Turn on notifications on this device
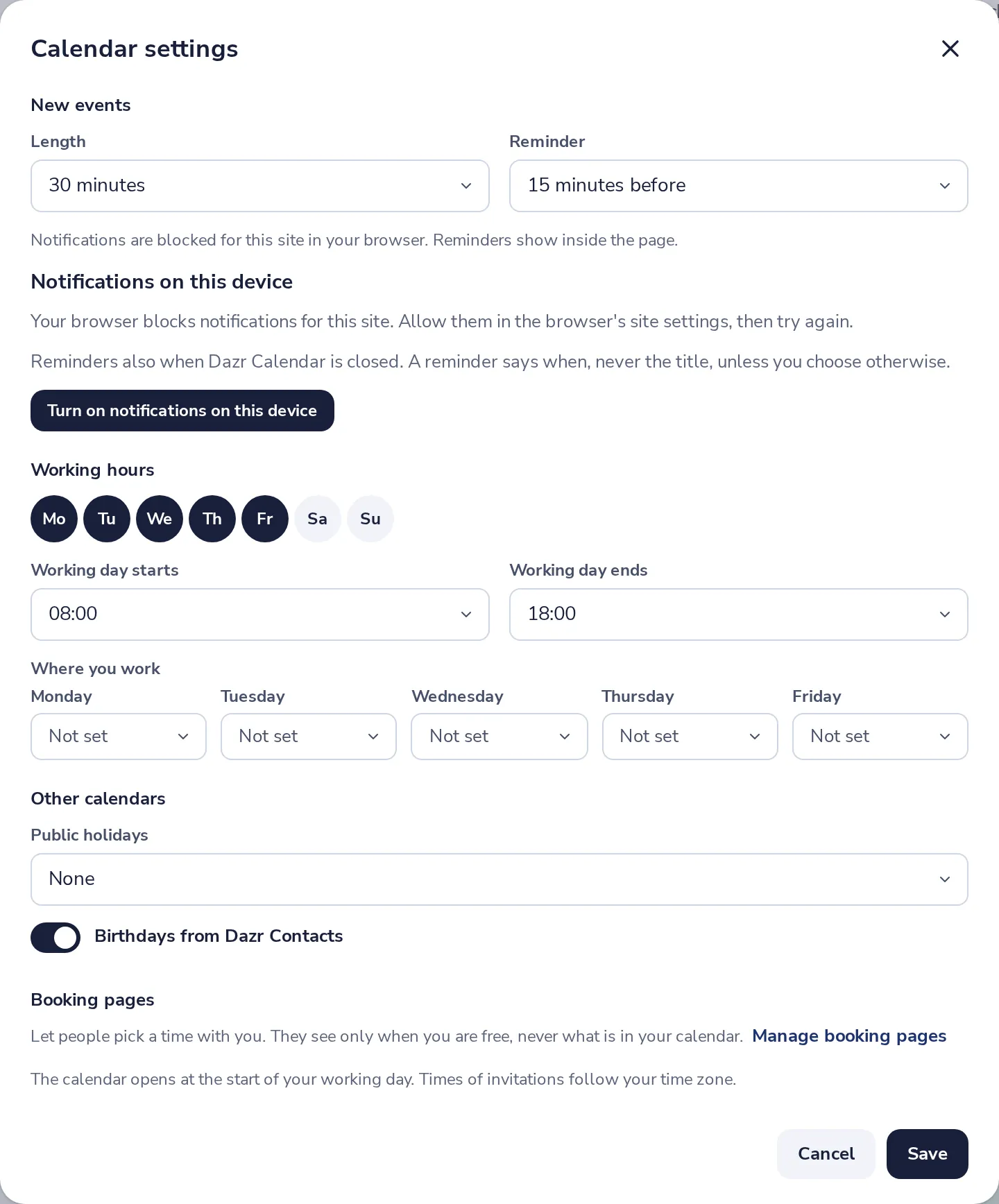Image resolution: width=999 pixels, height=1204 pixels. [182, 411]
